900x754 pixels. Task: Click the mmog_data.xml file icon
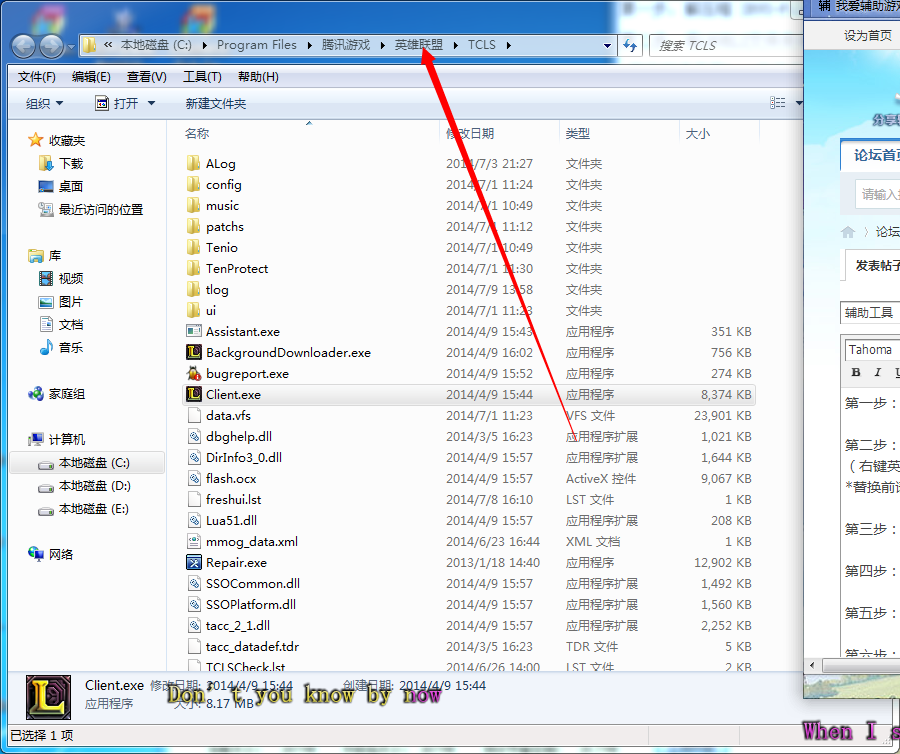click(x=194, y=542)
